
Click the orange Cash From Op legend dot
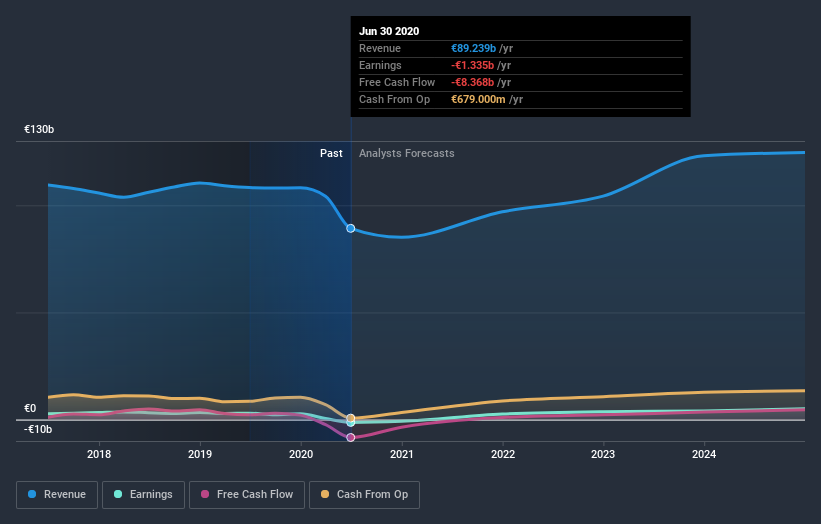325,494
